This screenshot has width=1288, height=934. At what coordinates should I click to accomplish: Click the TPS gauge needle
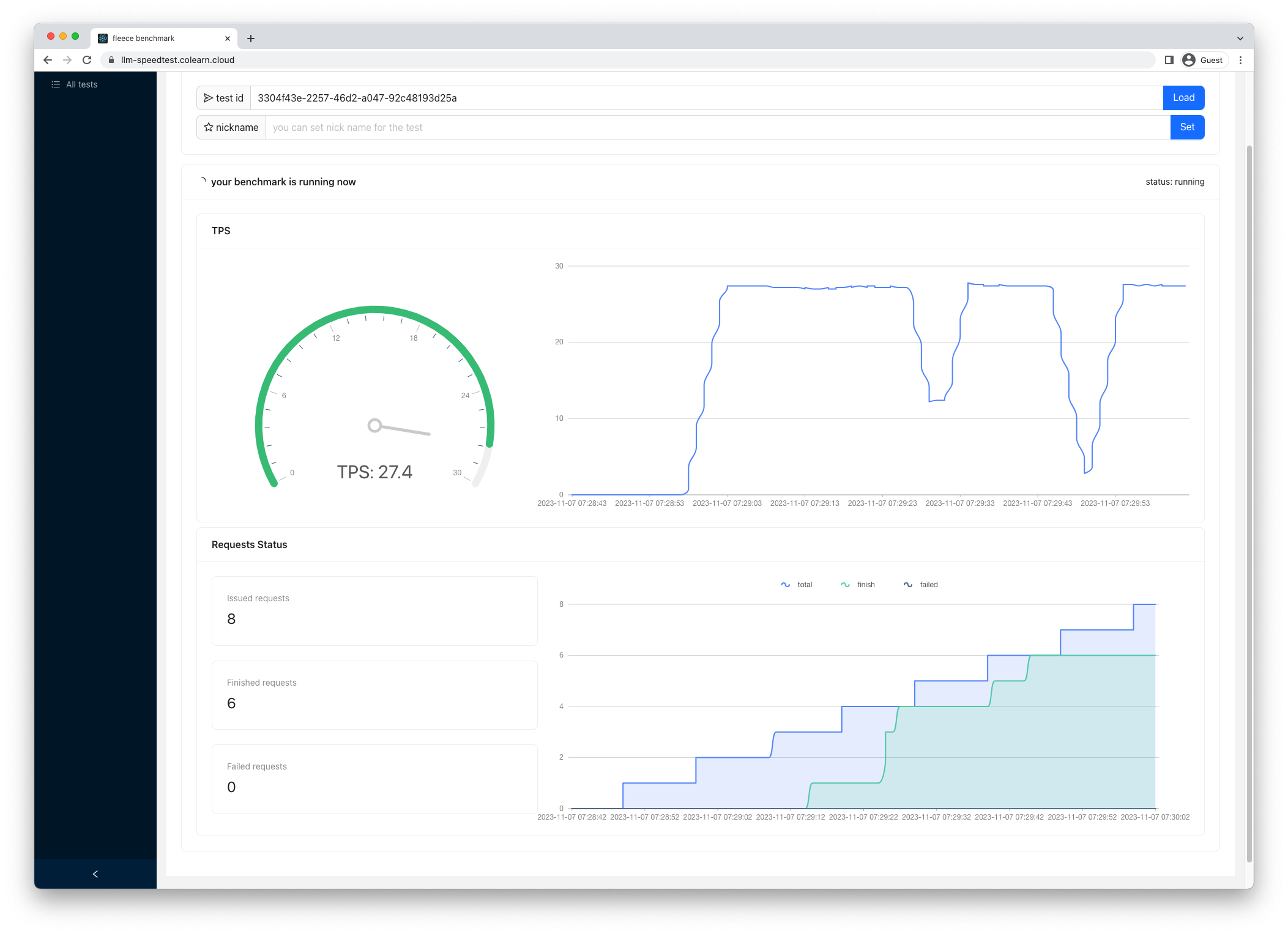(x=401, y=429)
